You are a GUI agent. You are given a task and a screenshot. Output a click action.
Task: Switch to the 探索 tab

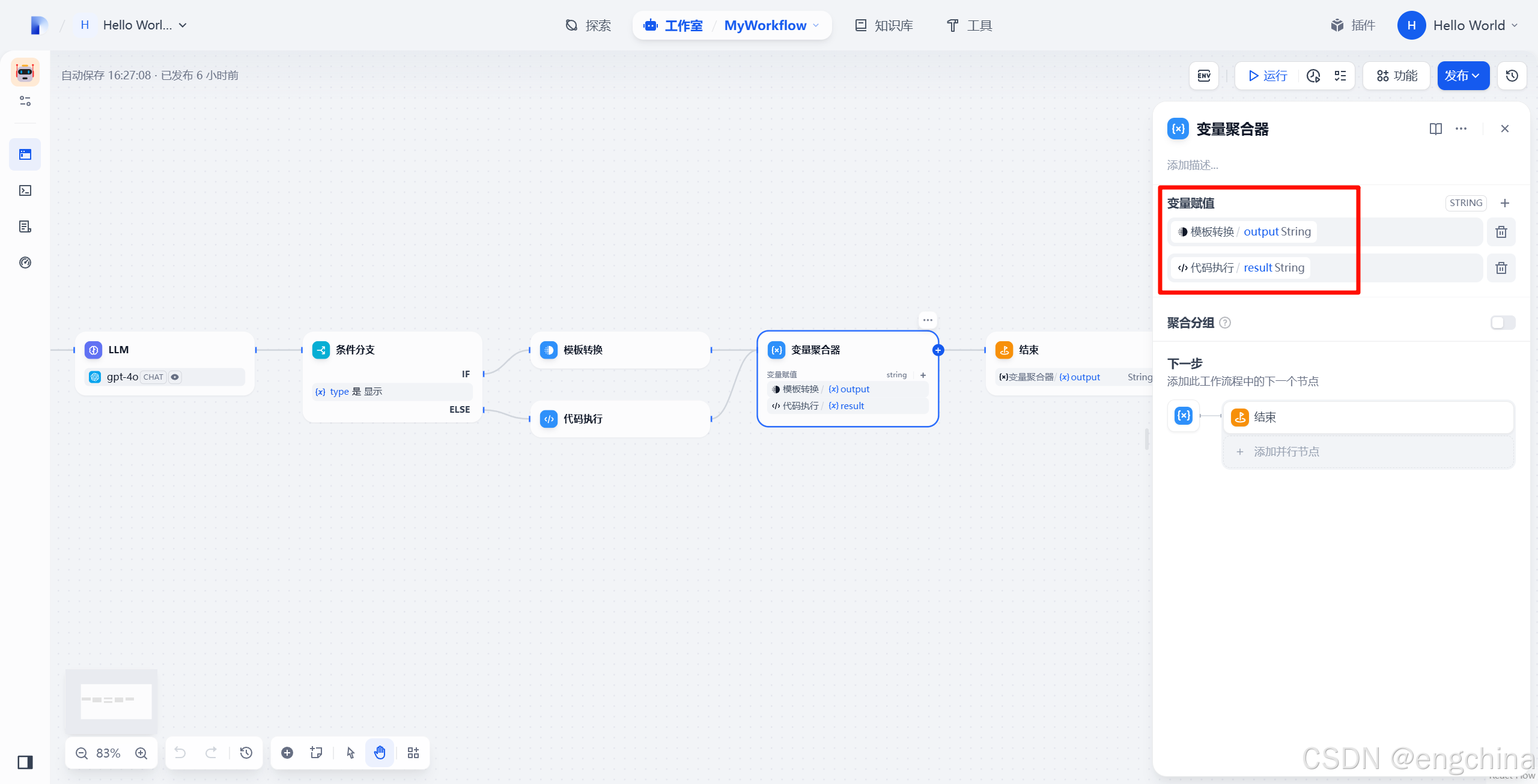tap(588, 25)
